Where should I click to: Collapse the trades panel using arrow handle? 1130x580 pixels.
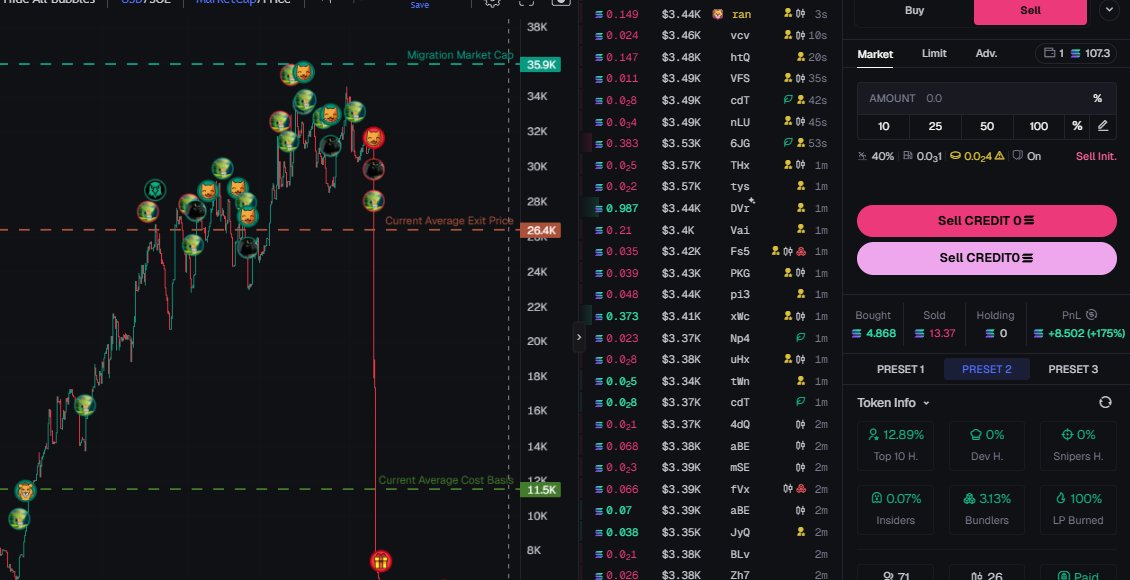(579, 337)
